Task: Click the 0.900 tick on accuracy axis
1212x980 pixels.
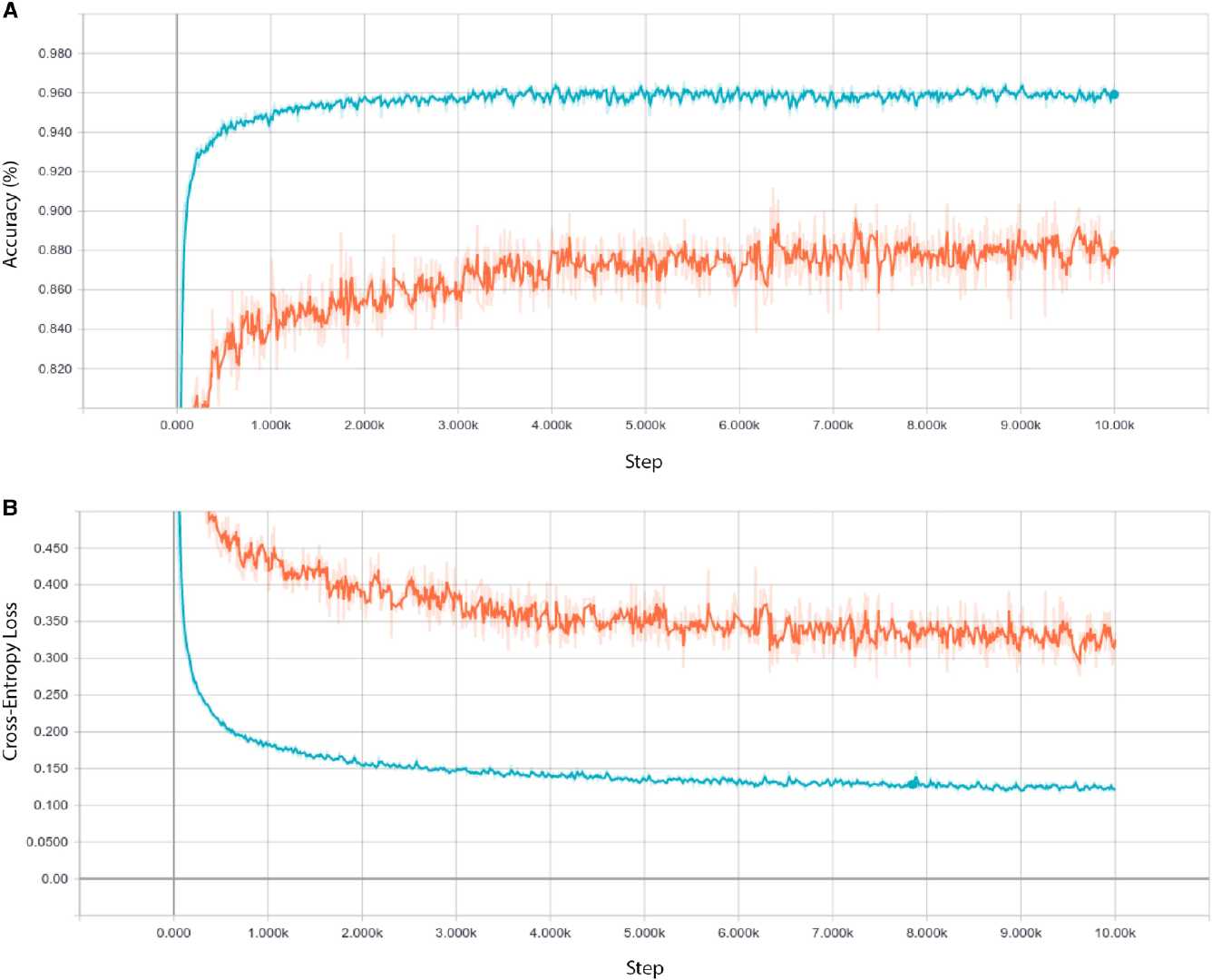Action: pyautogui.click(x=54, y=211)
